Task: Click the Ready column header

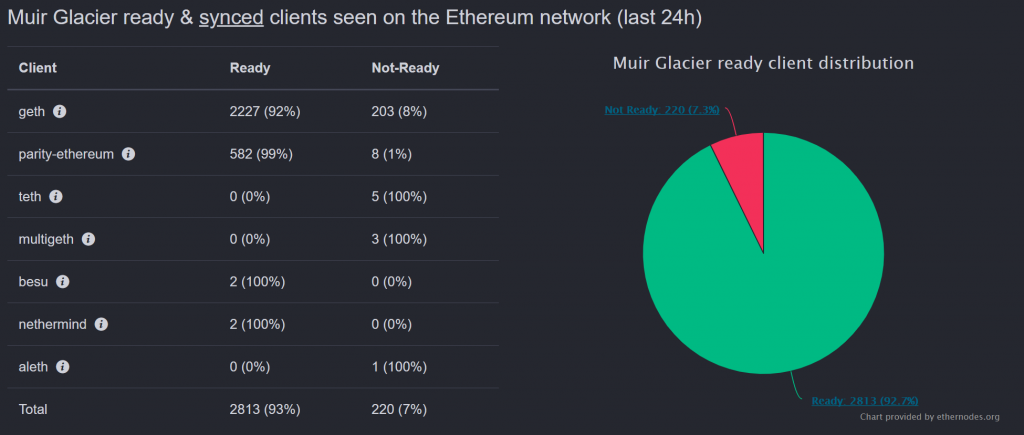Action: 250,68
